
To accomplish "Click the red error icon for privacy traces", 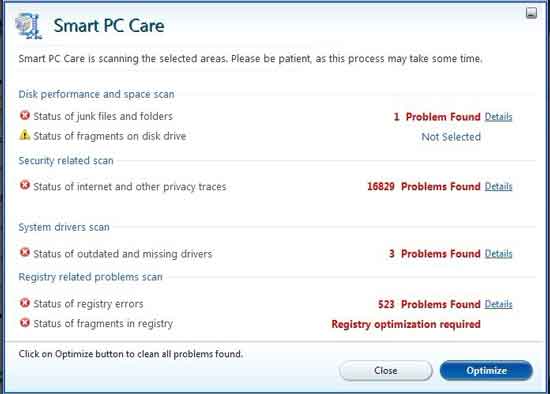I will pyautogui.click(x=25, y=185).
